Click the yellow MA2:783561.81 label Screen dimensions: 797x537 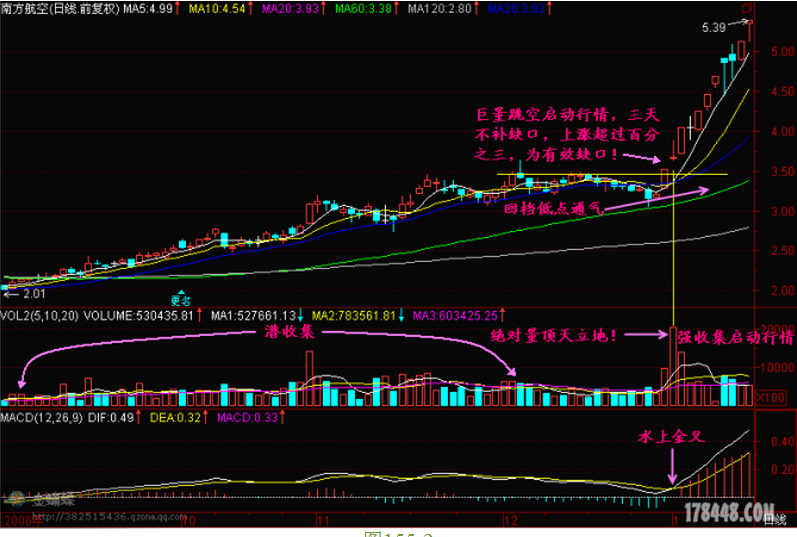point(354,316)
